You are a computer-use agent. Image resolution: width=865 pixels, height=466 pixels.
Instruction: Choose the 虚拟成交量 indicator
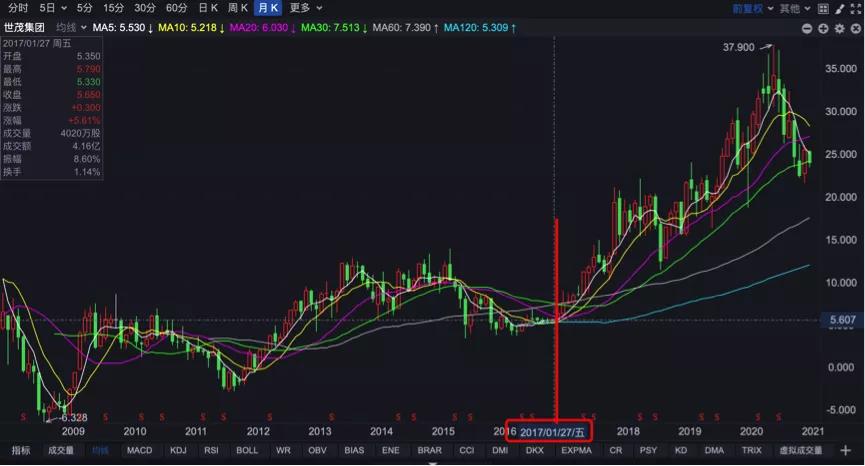800,451
